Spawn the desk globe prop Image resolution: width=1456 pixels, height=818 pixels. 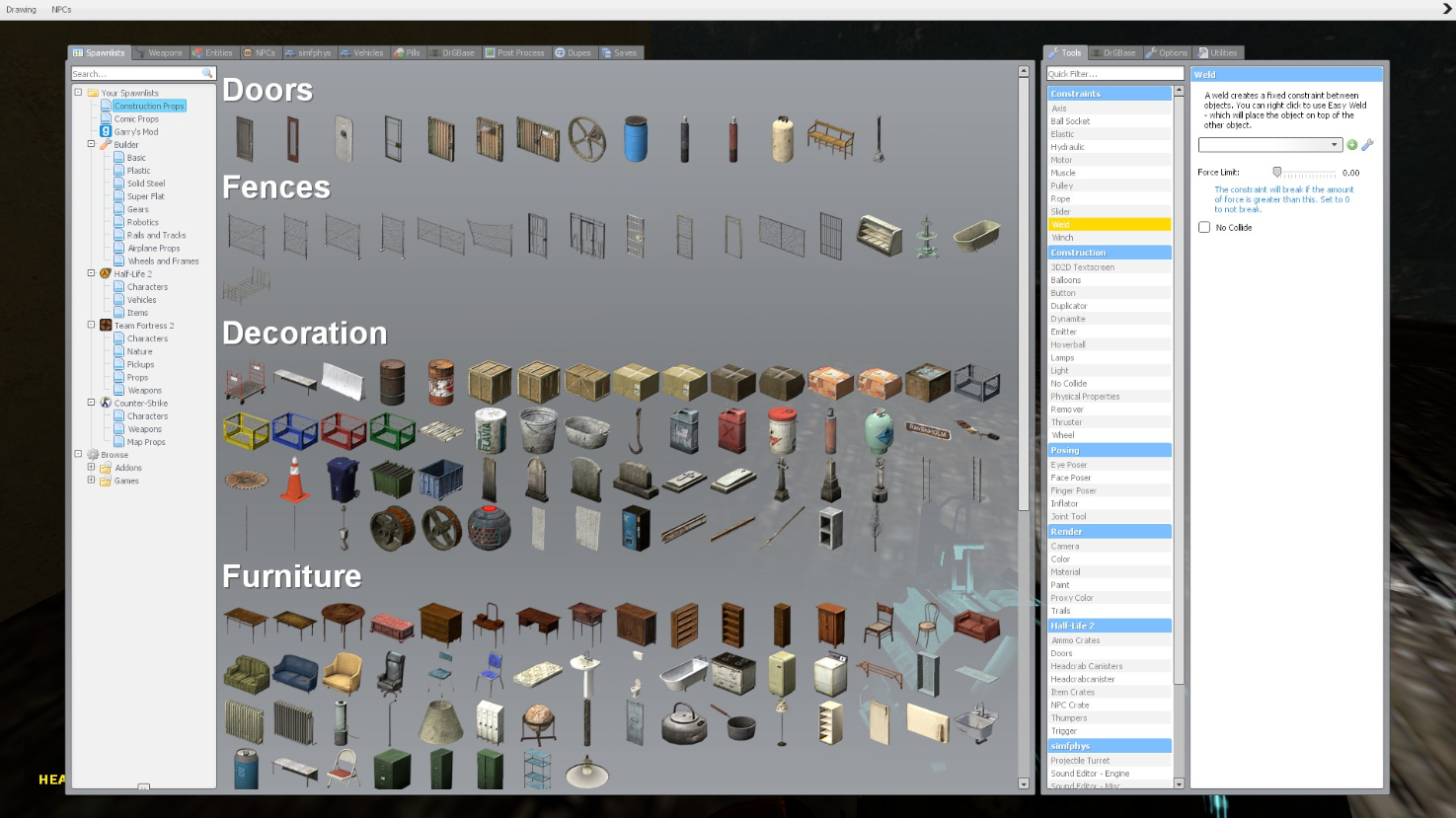[x=538, y=722]
